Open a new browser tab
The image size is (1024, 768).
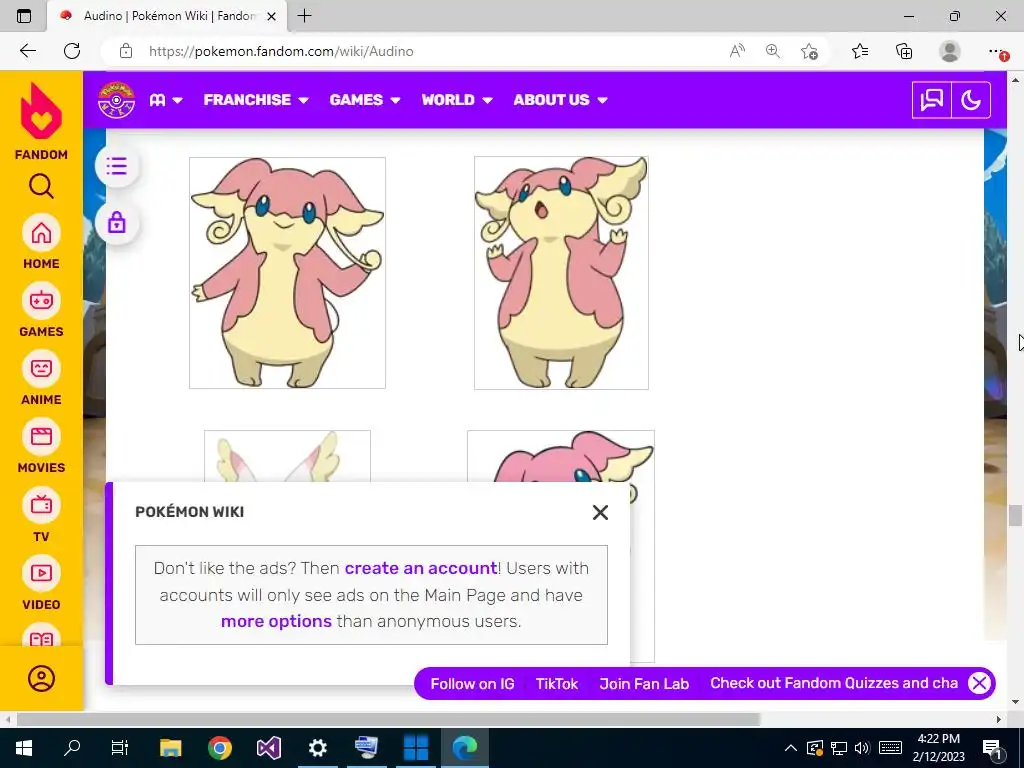[x=304, y=16]
